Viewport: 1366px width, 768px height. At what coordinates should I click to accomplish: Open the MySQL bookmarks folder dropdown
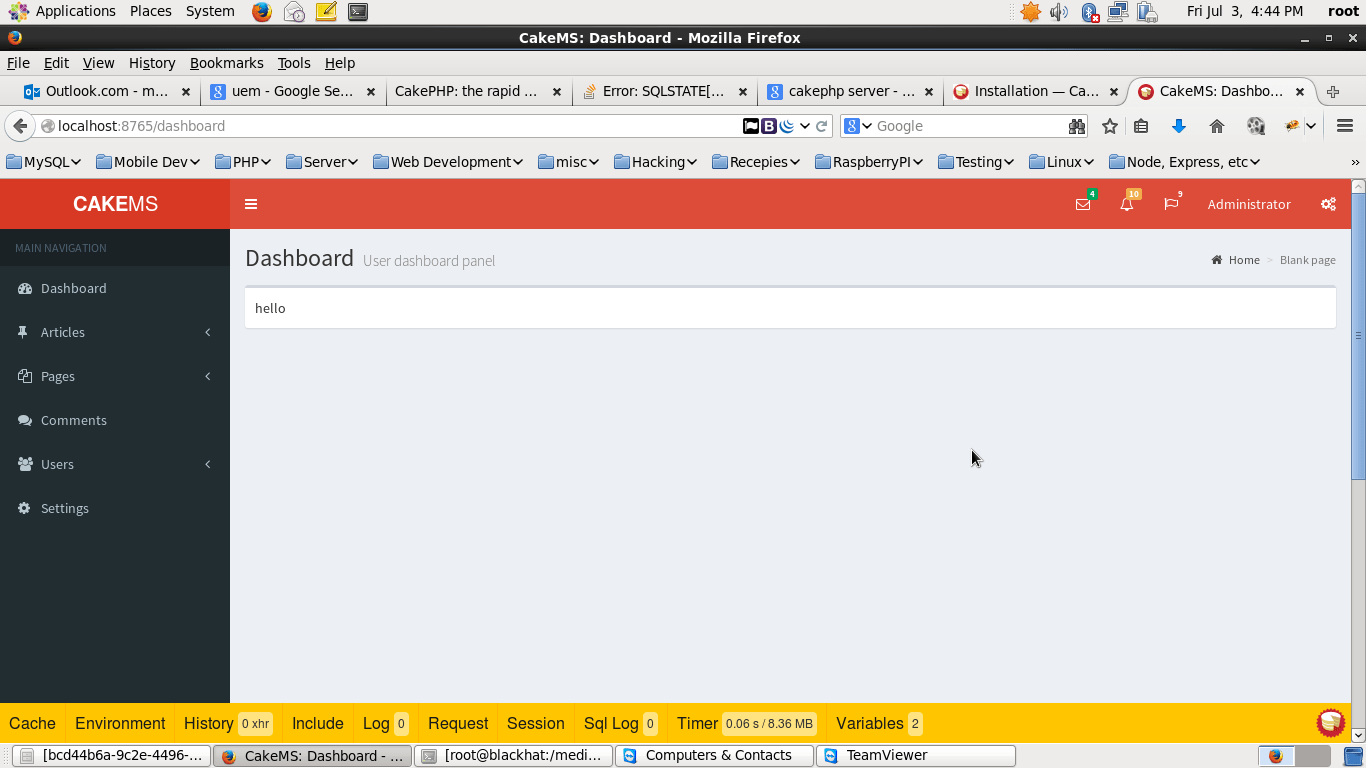tap(44, 161)
